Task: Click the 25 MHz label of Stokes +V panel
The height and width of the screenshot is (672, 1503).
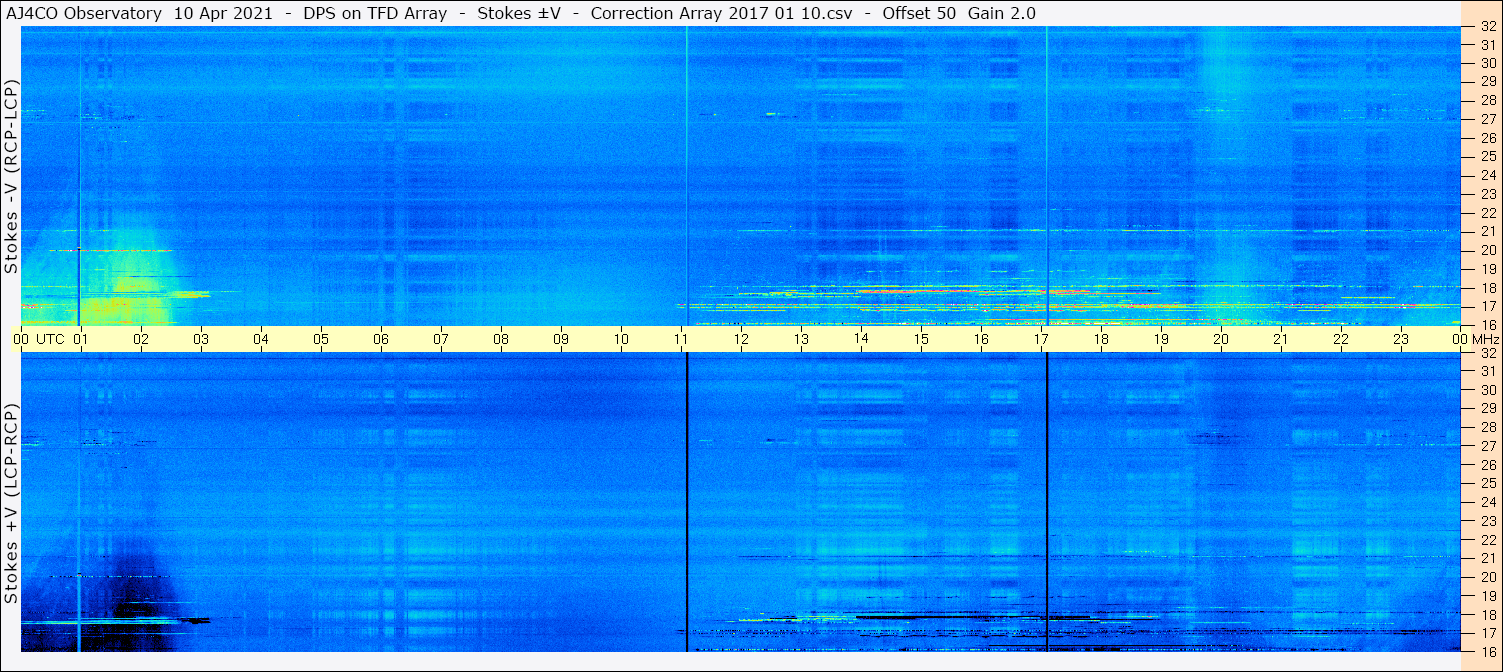Action: [x=1488, y=483]
